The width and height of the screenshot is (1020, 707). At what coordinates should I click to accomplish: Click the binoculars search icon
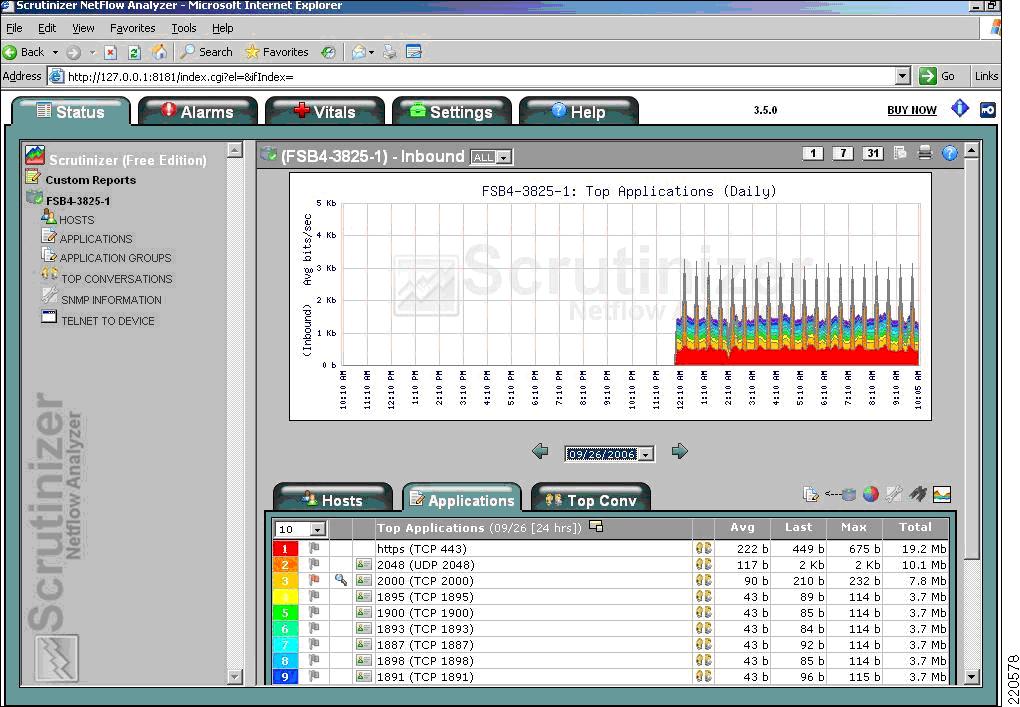pos(917,494)
